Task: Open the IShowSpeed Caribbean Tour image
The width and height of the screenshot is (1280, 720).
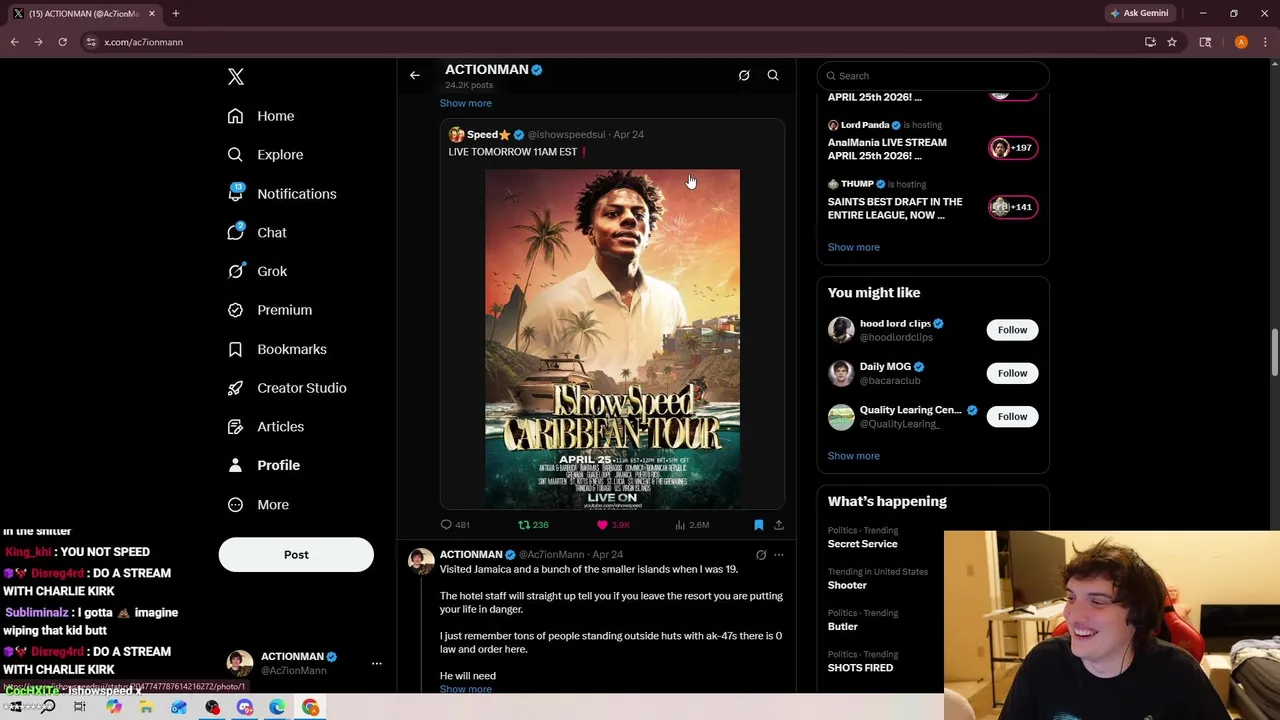Action: point(612,339)
